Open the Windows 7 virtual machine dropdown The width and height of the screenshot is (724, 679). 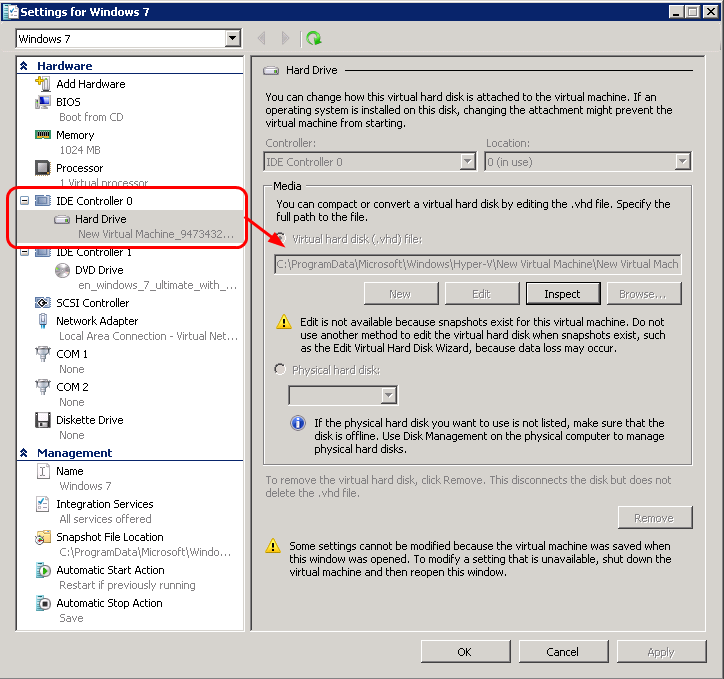coord(233,38)
